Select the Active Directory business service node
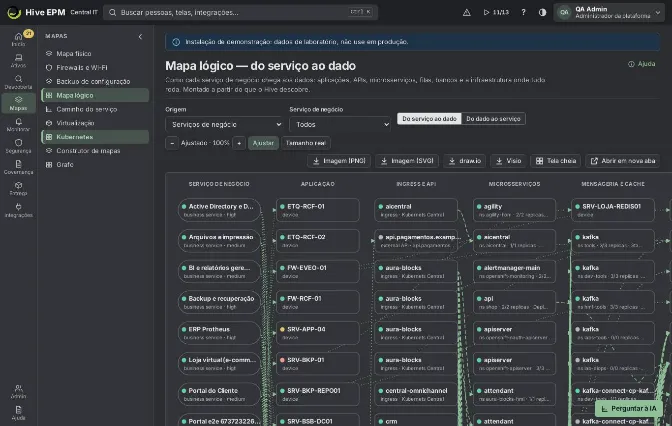The image size is (672, 426). coord(219,210)
